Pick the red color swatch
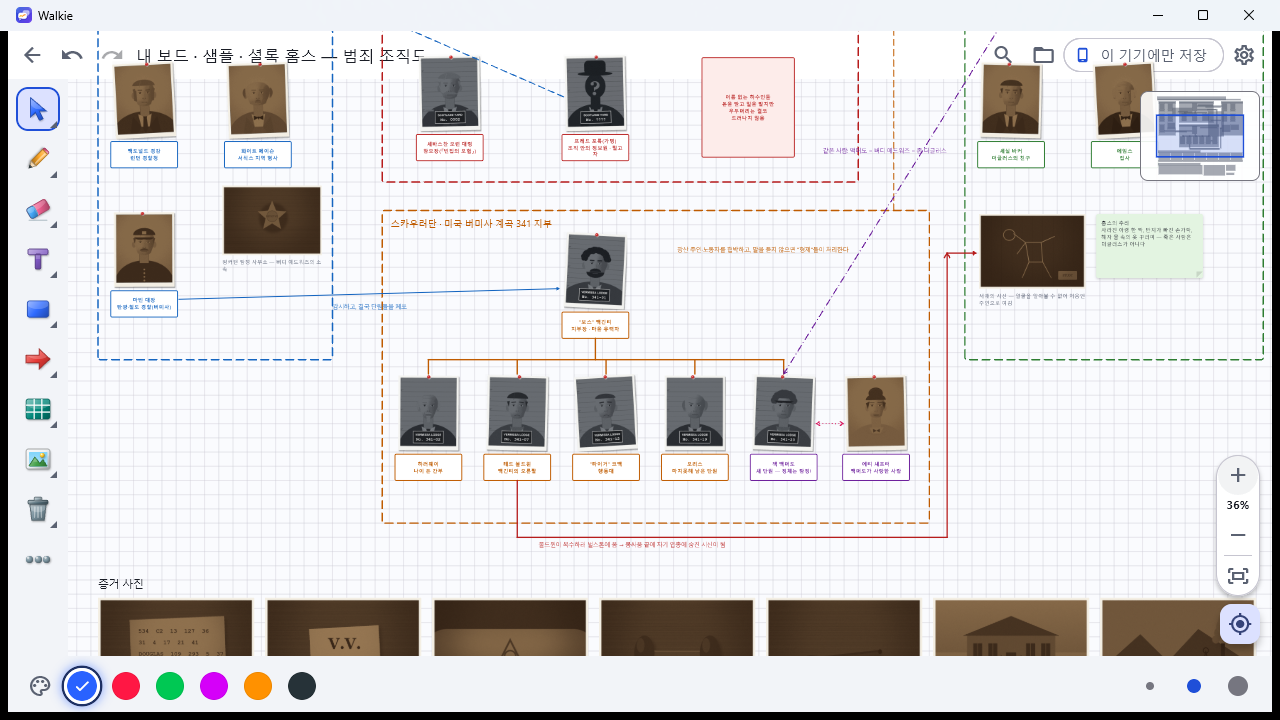Image resolution: width=1280 pixels, height=720 pixels. point(126,686)
